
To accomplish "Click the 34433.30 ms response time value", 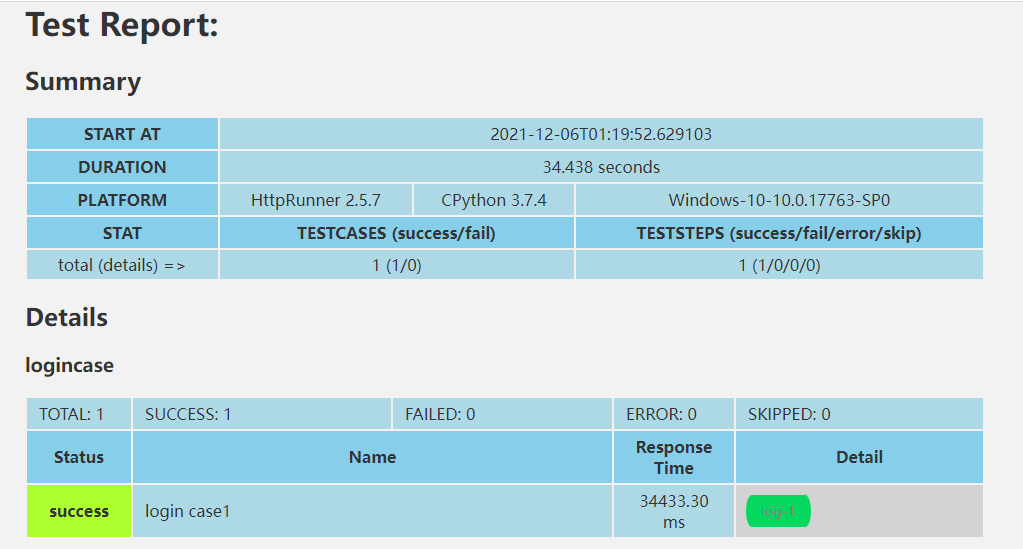I will pos(674,511).
